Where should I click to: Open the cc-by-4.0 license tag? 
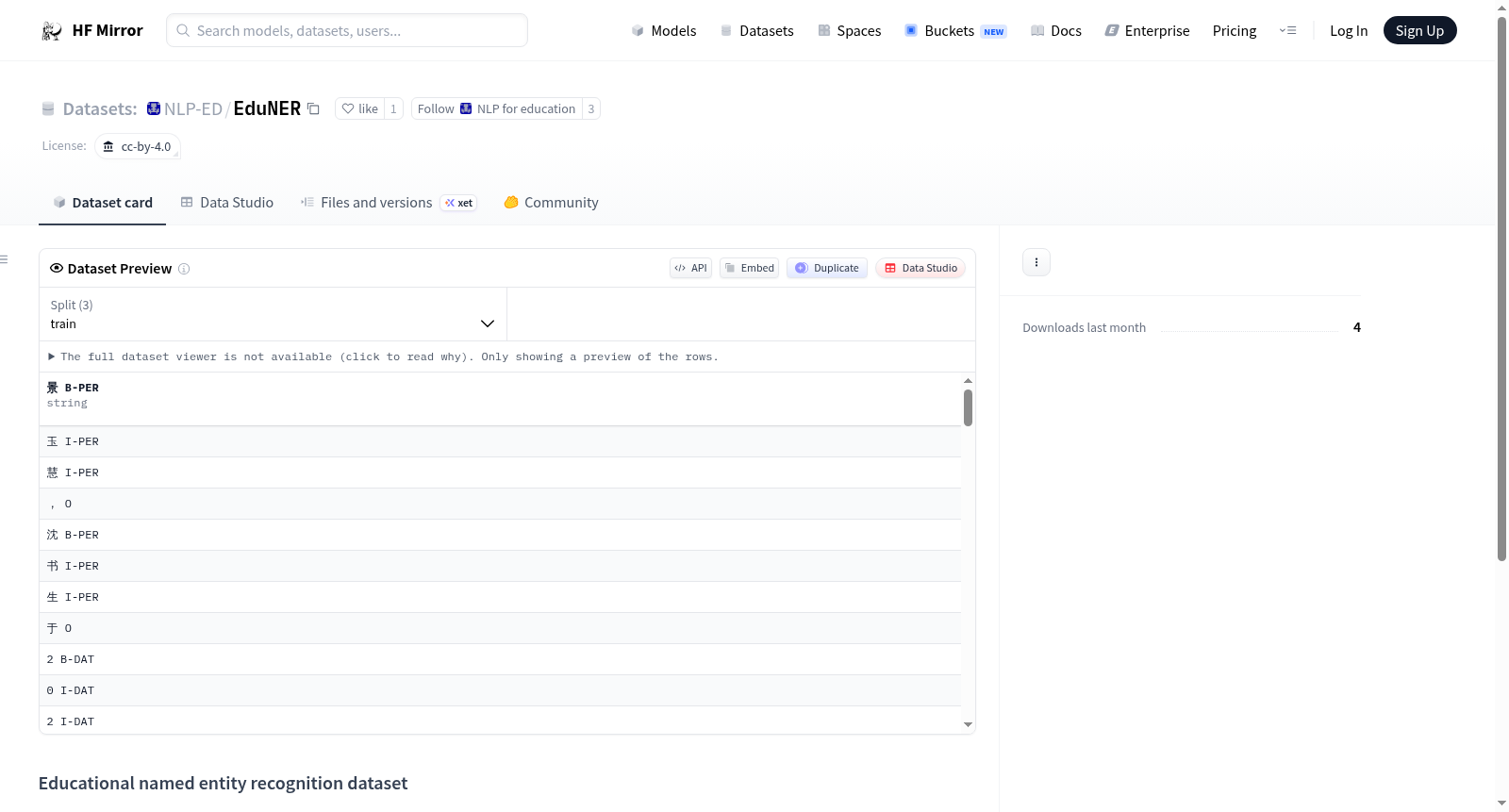138,147
